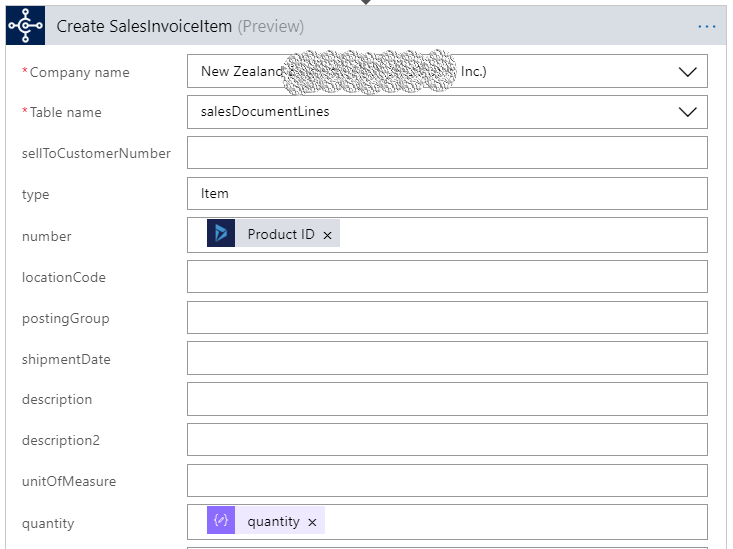Click the (Preview) tag in header
Screen dimensions: 733x549
[x=271, y=27]
